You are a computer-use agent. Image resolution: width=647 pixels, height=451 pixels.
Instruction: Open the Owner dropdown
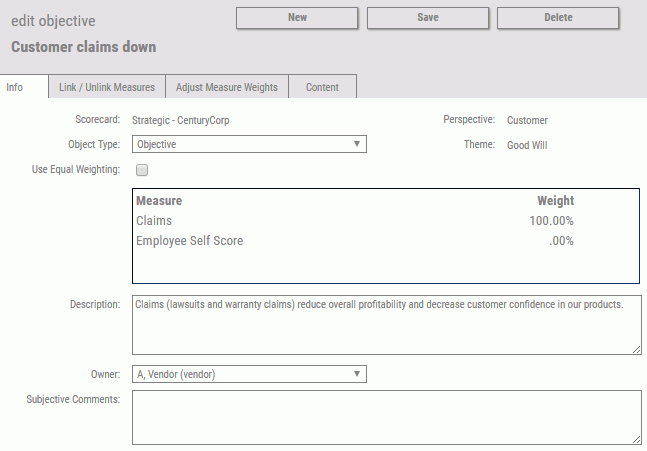click(249, 374)
